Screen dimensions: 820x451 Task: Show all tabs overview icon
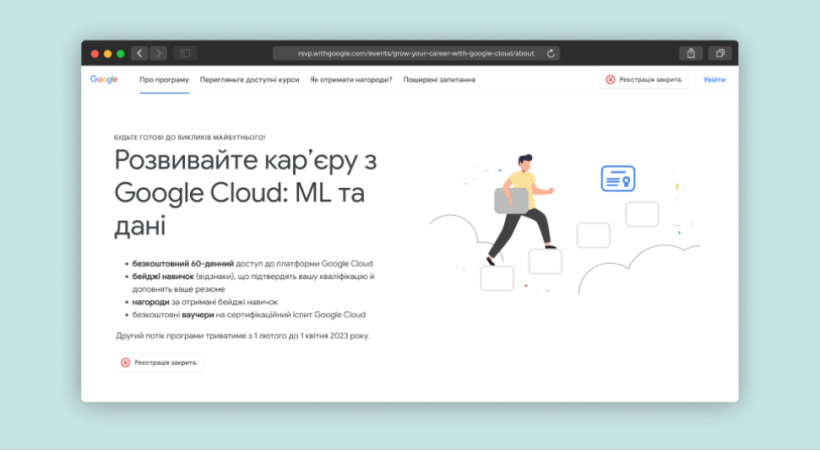[720, 53]
